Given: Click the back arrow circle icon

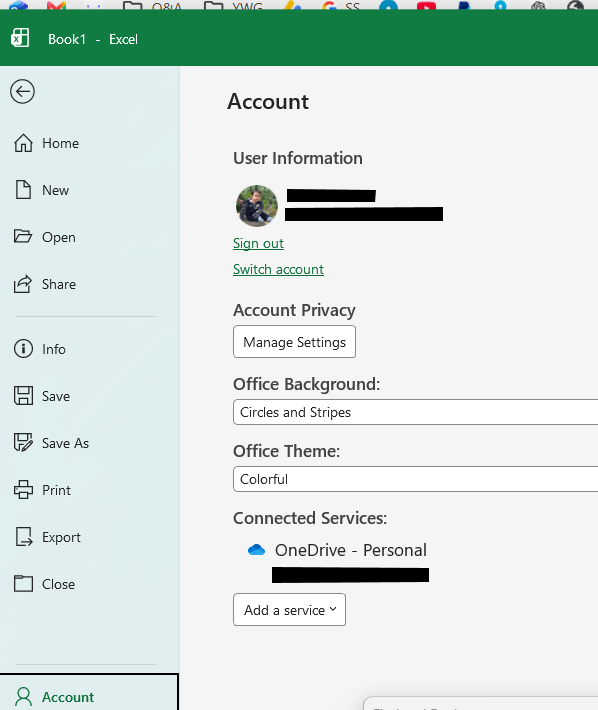Looking at the screenshot, I should click(x=22, y=92).
